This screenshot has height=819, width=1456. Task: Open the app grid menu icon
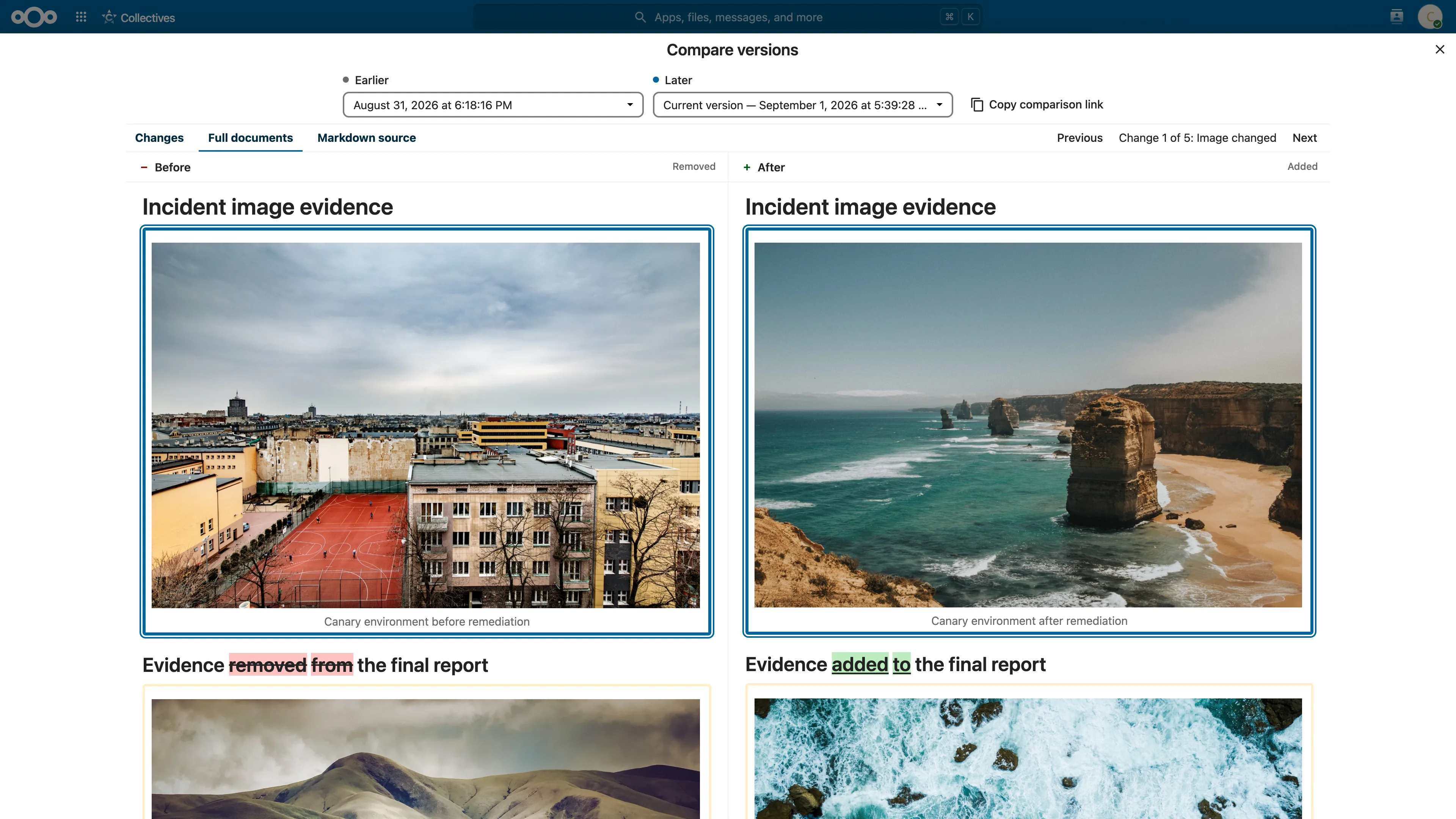81,17
